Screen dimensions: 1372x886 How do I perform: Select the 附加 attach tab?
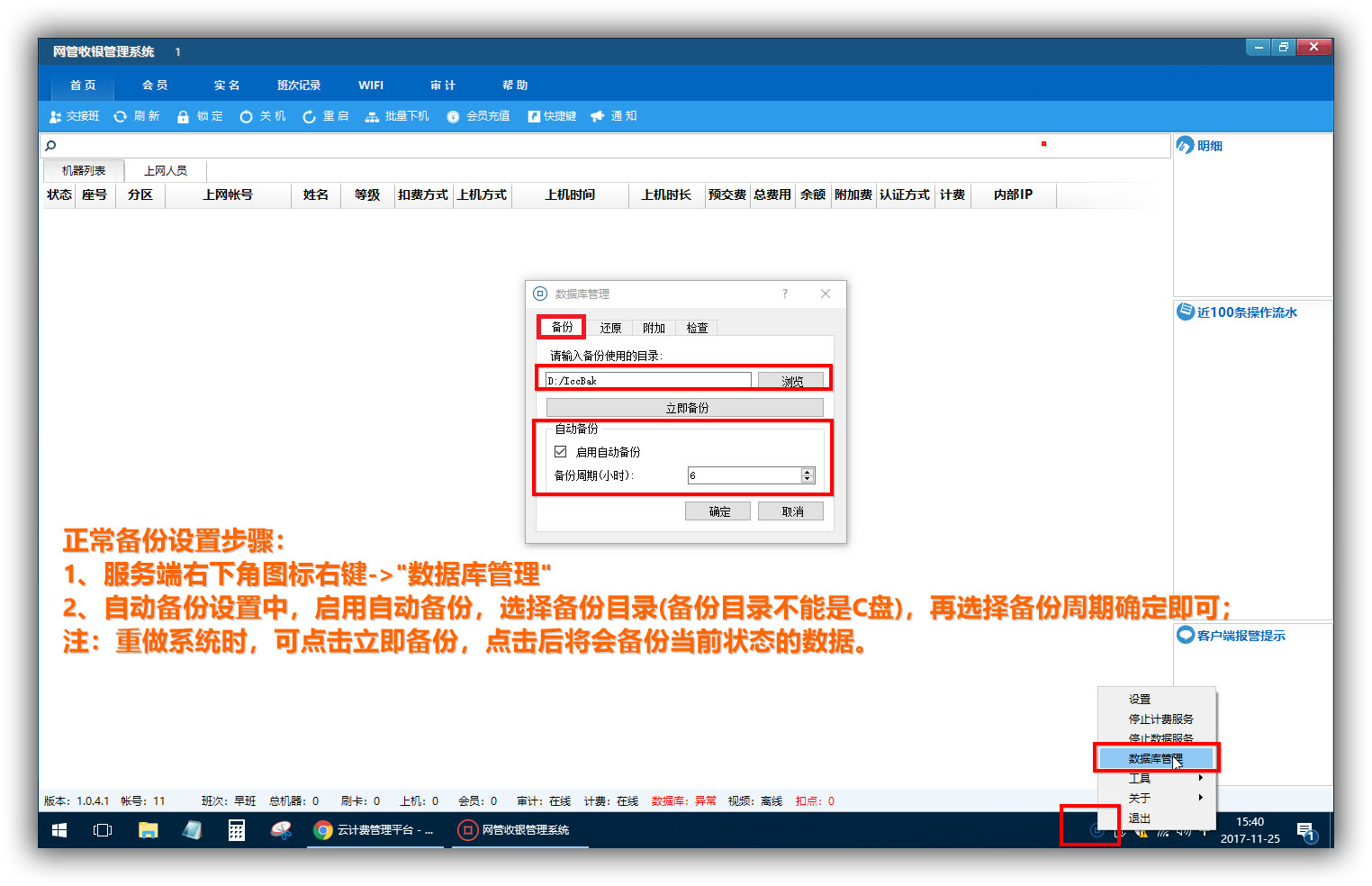click(x=654, y=328)
